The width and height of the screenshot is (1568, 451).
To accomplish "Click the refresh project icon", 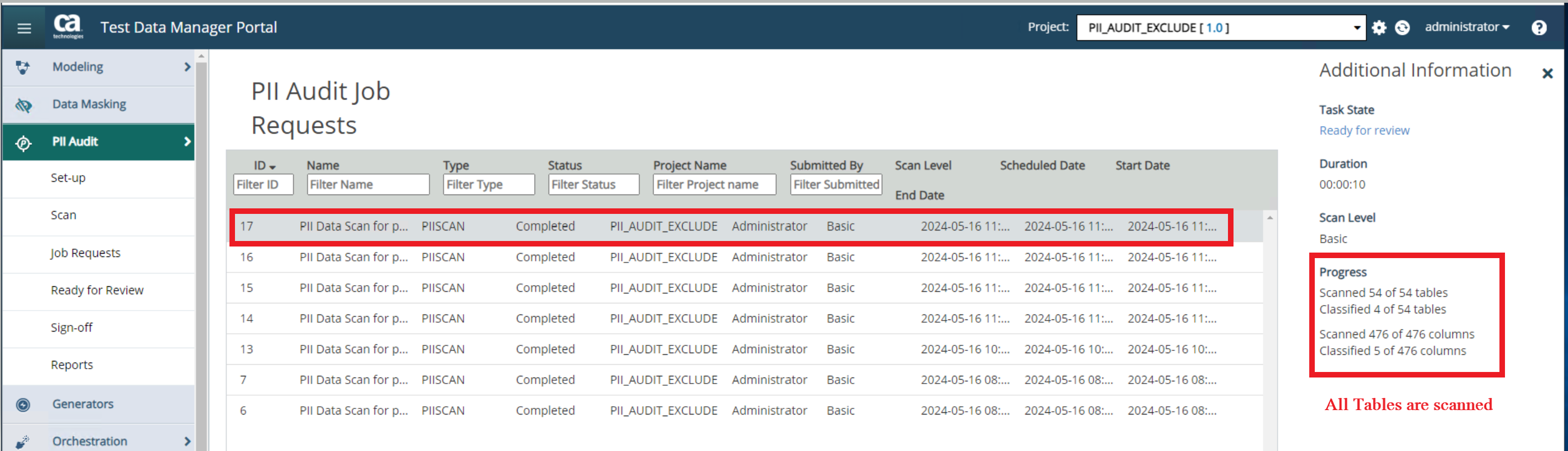I will tap(1403, 28).
